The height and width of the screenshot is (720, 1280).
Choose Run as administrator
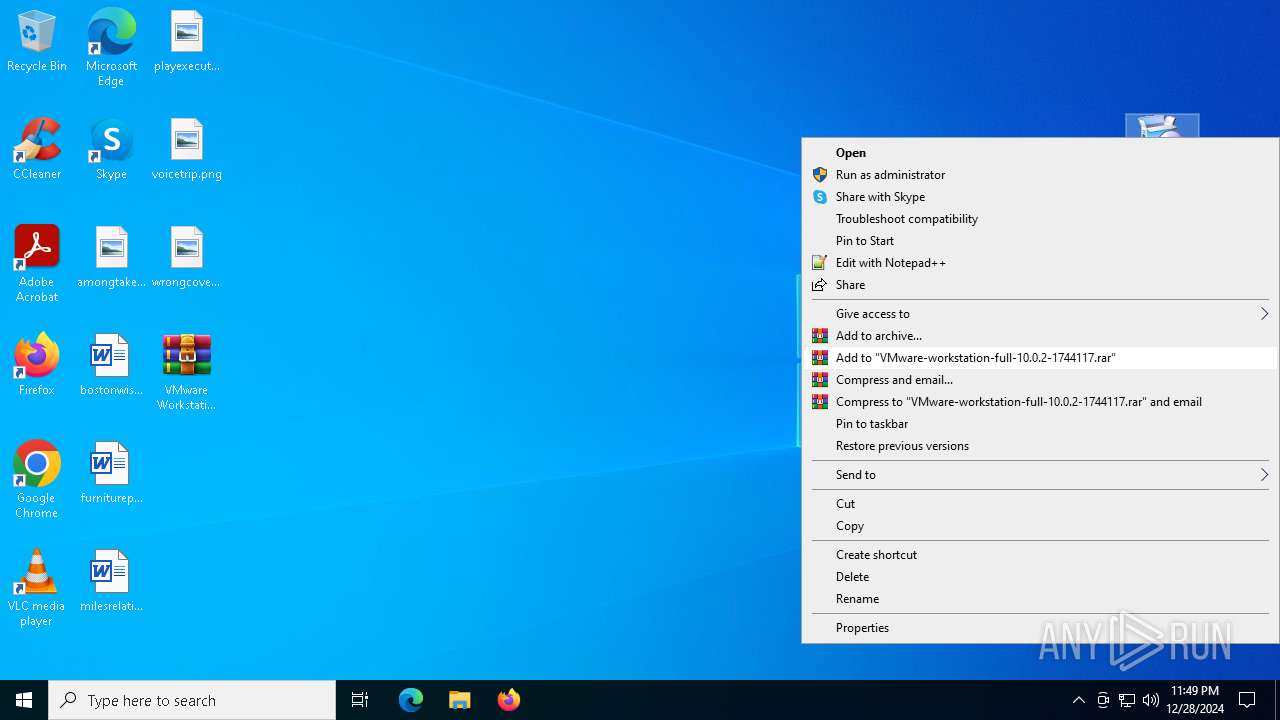tap(1040, 175)
